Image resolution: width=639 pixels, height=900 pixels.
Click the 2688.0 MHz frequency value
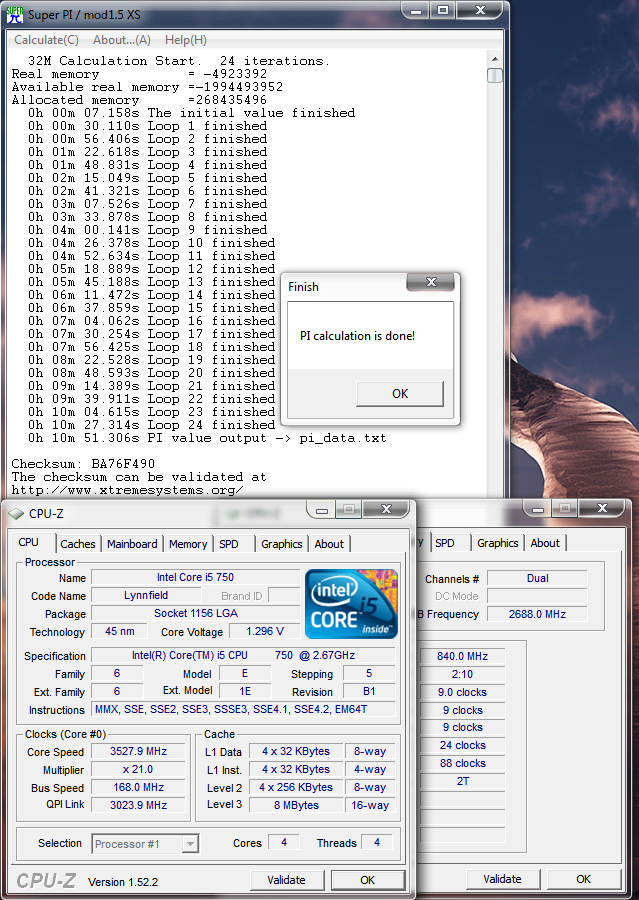click(x=537, y=614)
